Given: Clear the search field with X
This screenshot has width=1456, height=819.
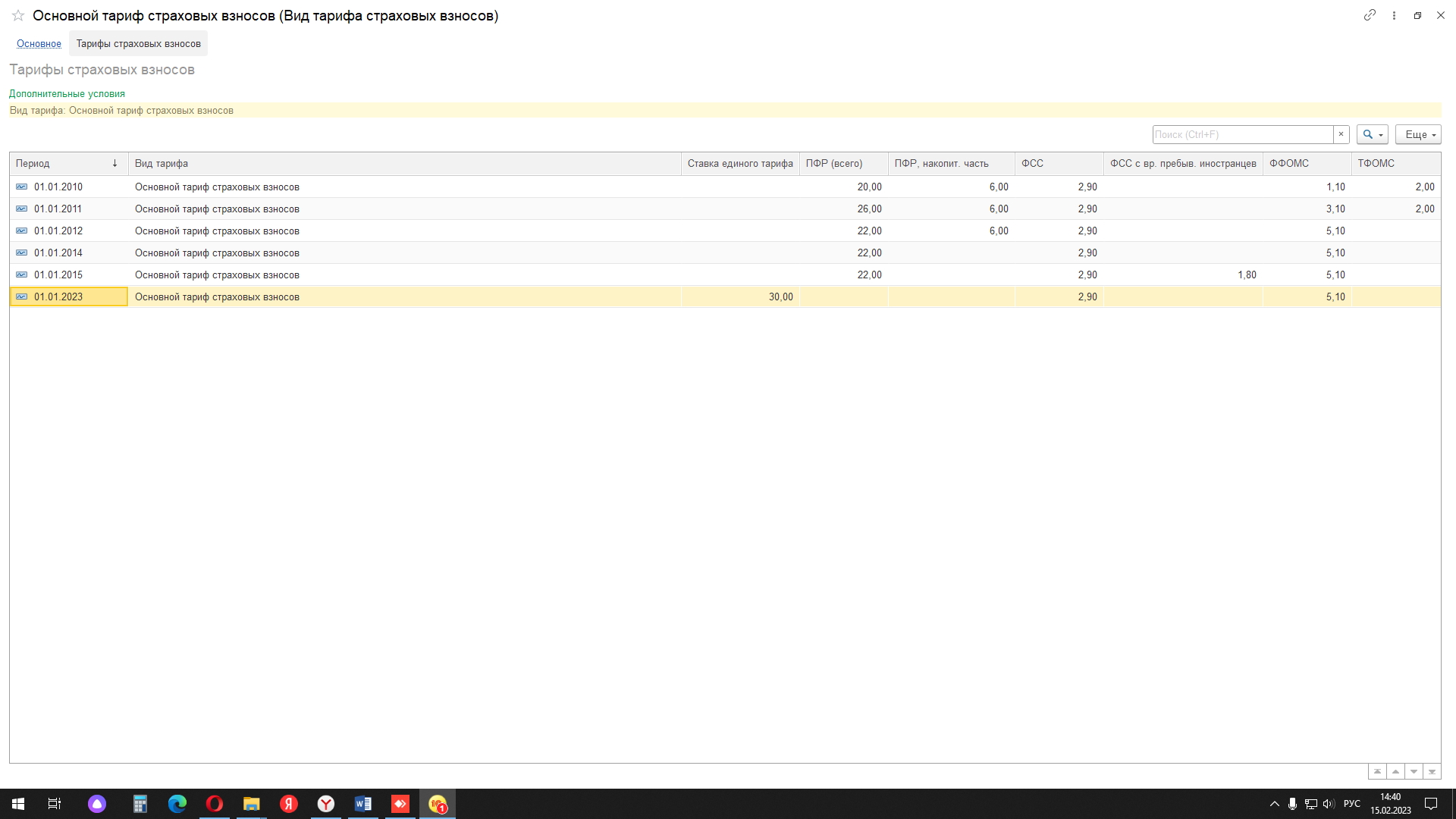Looking at the screenshot, I should coord(1341,134).
